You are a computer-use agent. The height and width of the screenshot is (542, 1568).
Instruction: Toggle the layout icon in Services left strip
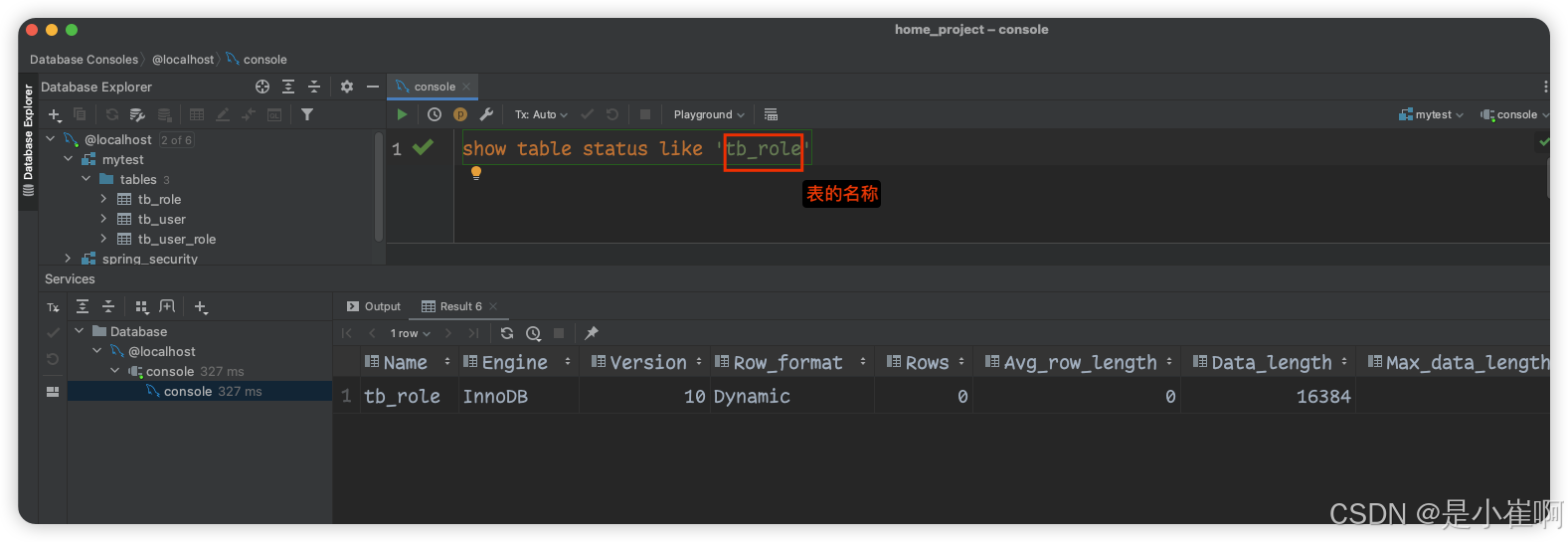(x=53, y=392)
